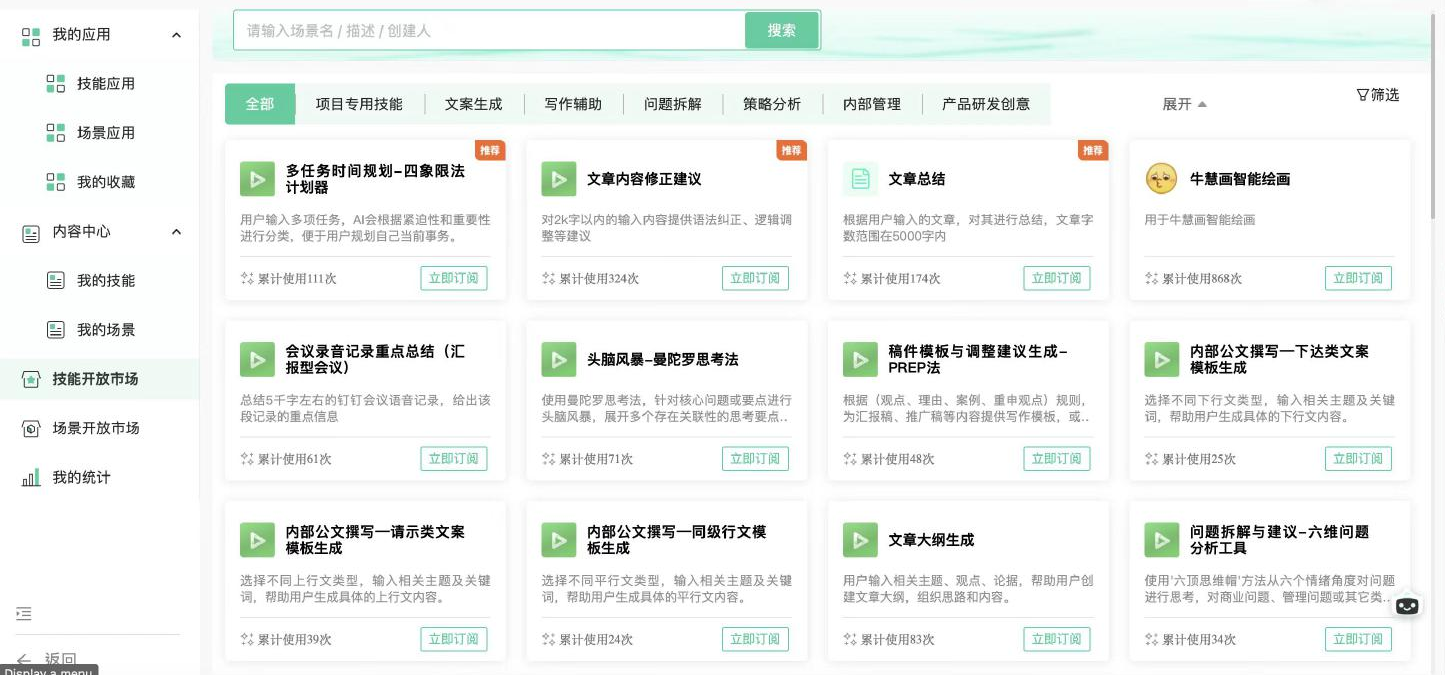Viewport: 1445px width, 675px height.
Task: Click the 文章大纲生成 play icon
Action: [860, 540]
